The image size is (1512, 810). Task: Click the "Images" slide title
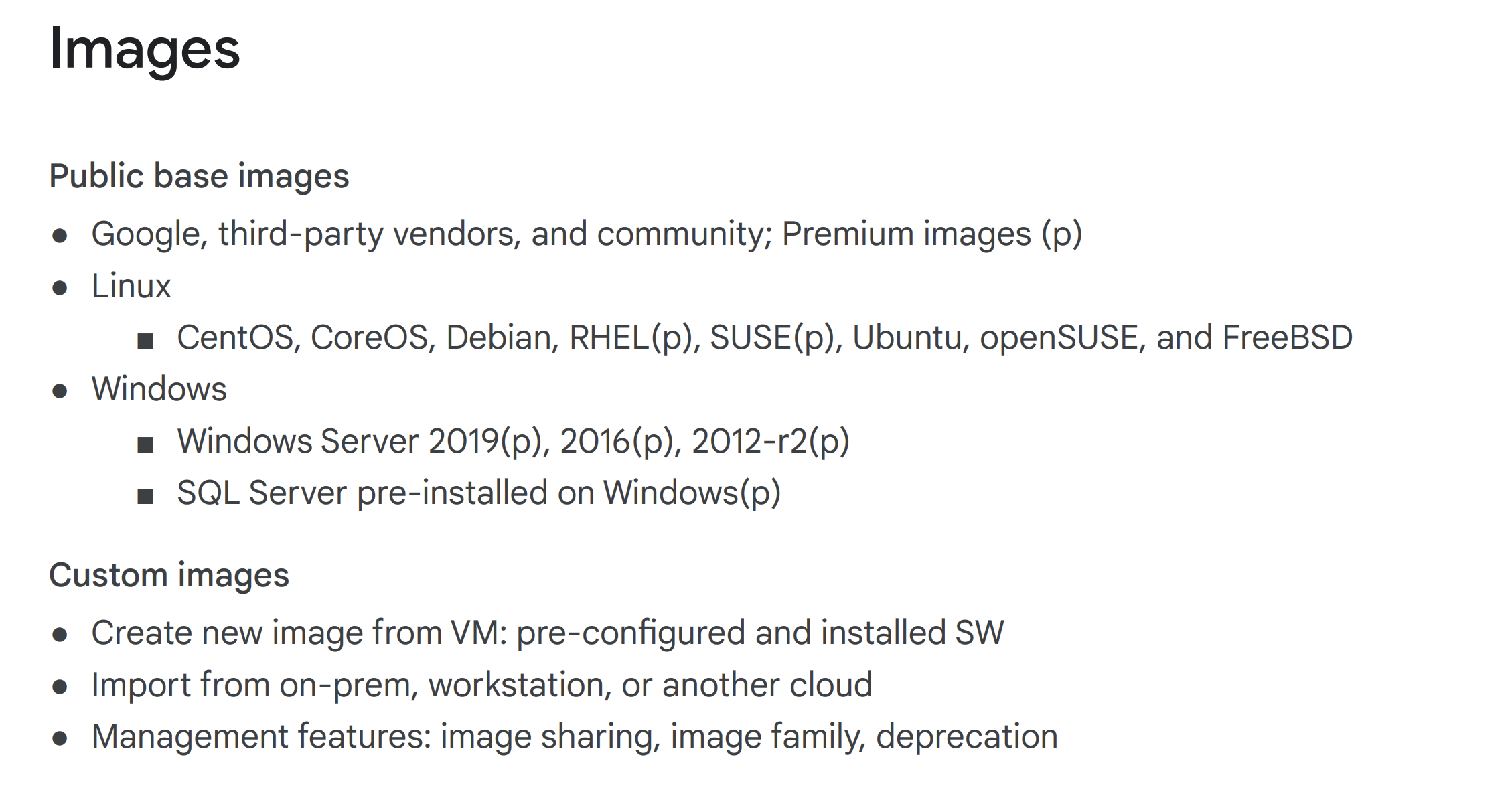pyautogui.click(x=145, y=49)
